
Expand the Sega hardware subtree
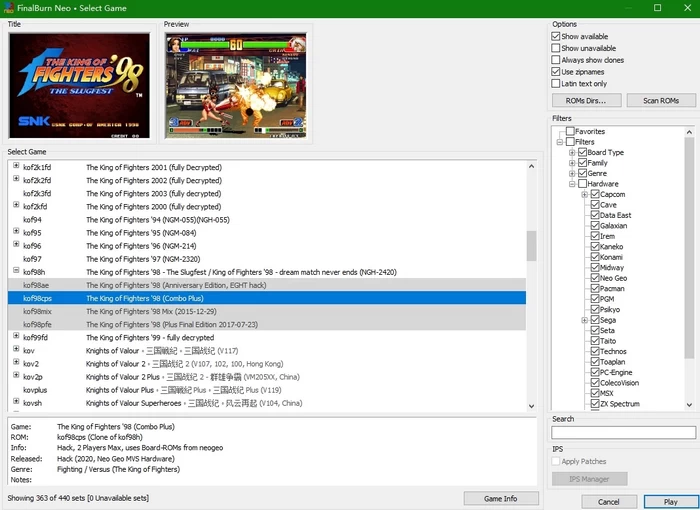(583, 320)
